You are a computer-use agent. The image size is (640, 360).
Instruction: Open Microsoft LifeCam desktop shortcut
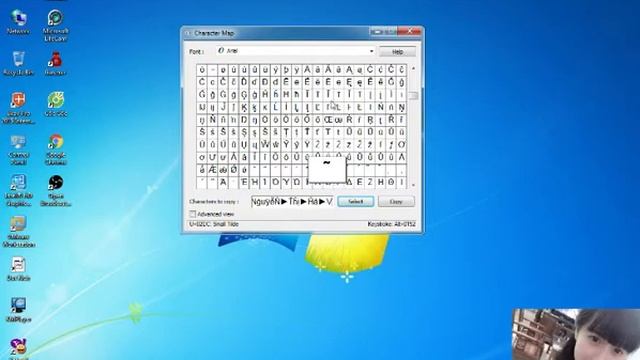(55, 25)
